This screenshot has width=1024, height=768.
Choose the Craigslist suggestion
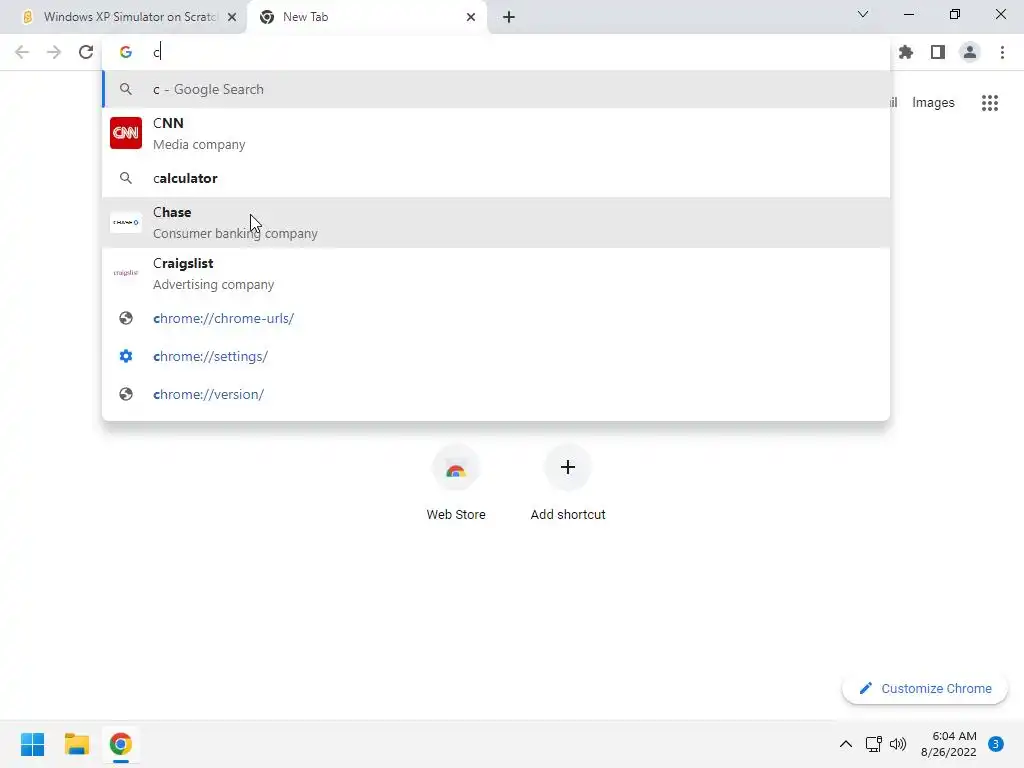click(x=496, y=273)
